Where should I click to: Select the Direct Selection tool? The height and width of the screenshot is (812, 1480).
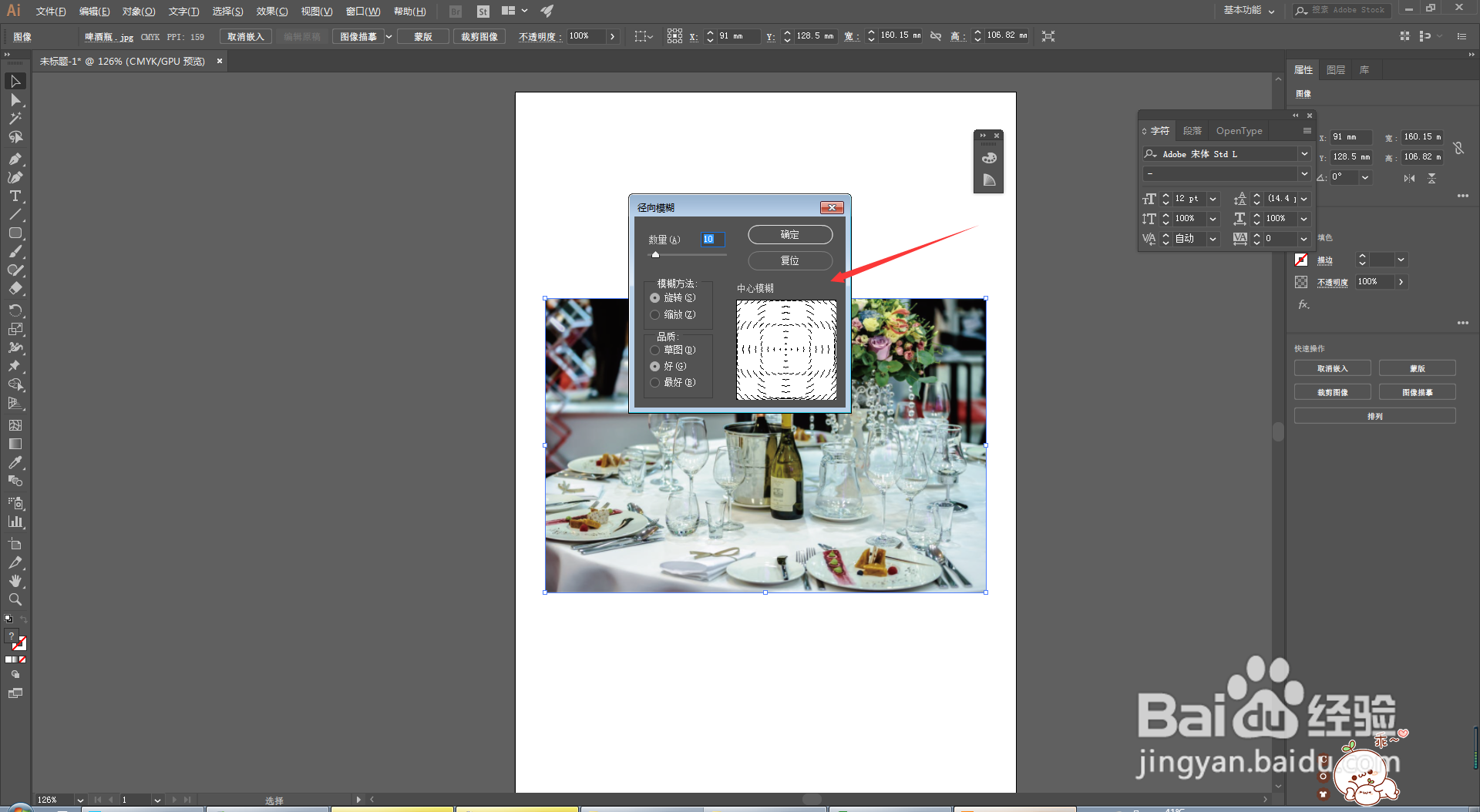tap(15, 100)
